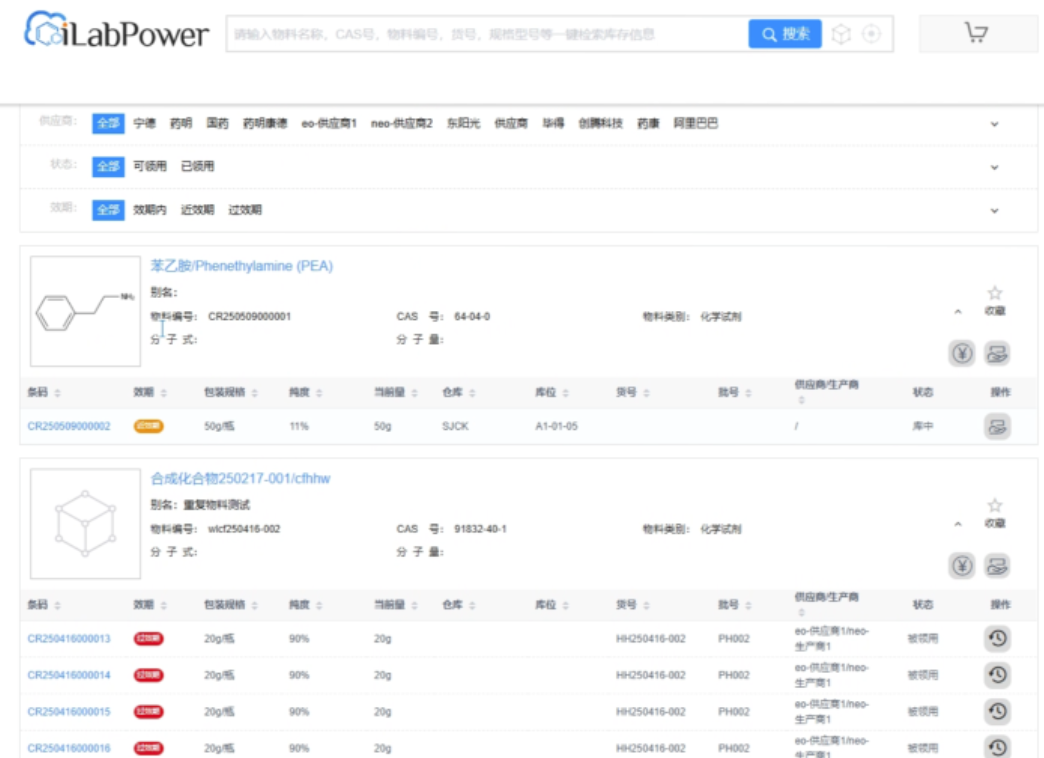Favorite compound 250217-001 with star icon
Screen dimensions: 1044x758
(x=995, y=506)
